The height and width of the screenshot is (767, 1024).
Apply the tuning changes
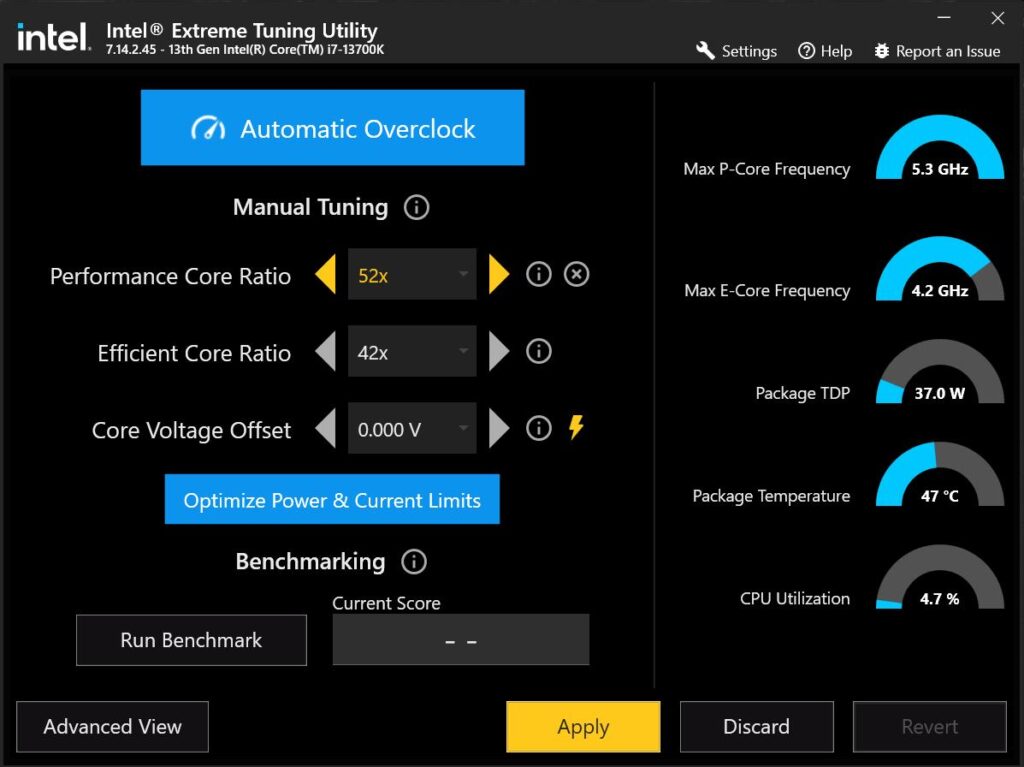point(583,726)
